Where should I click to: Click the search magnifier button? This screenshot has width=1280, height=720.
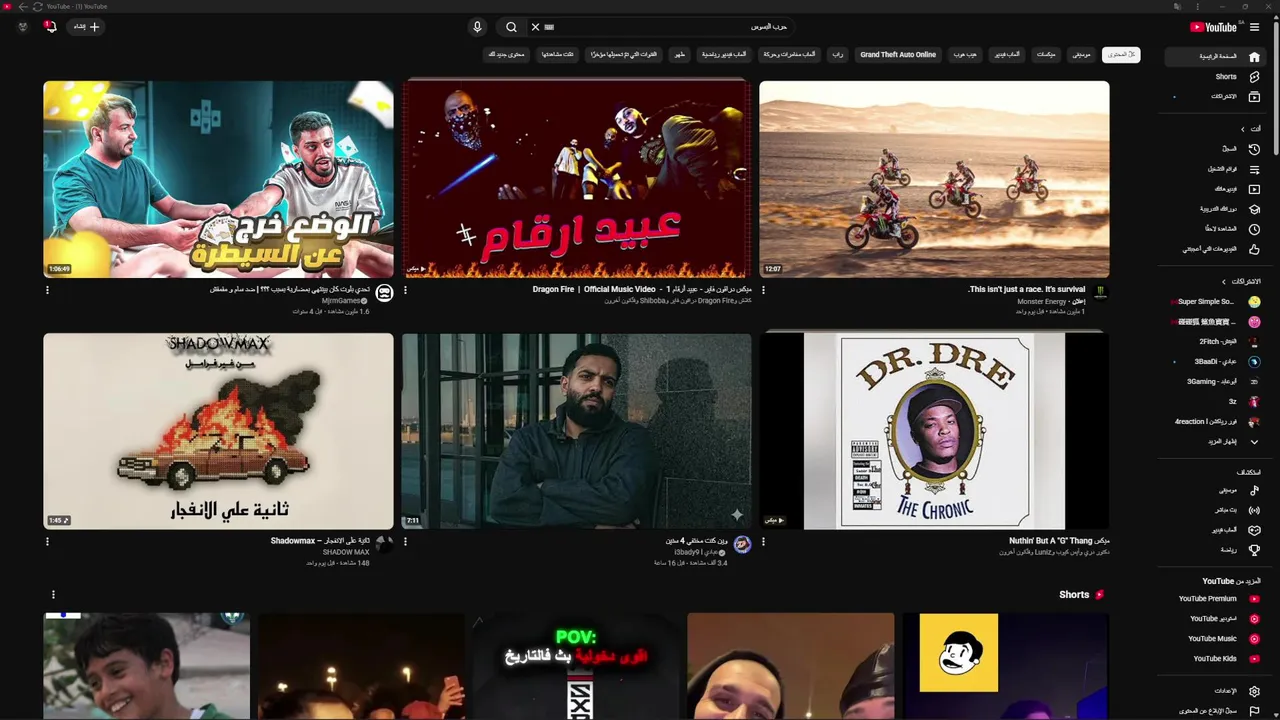tap(511, 27)
